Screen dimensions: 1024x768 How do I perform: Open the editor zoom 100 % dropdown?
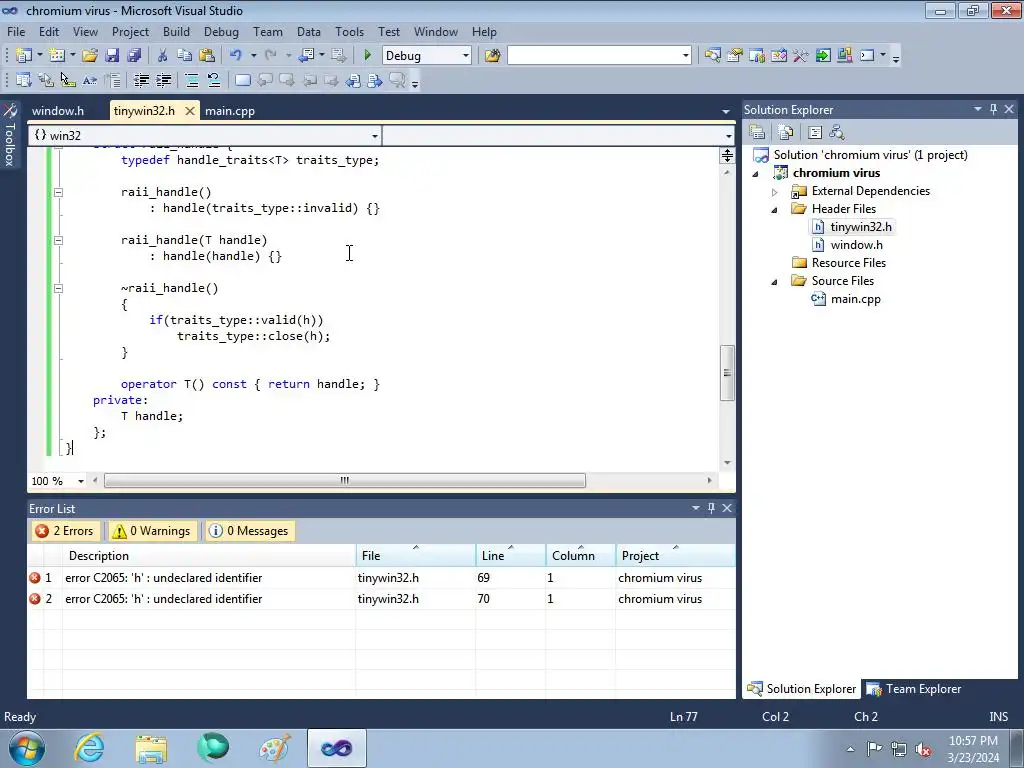(81, 481)
